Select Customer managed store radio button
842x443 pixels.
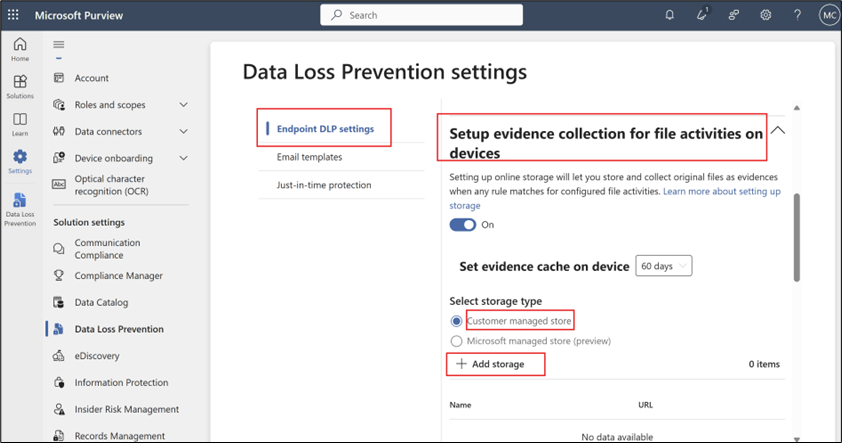[456, 321]
